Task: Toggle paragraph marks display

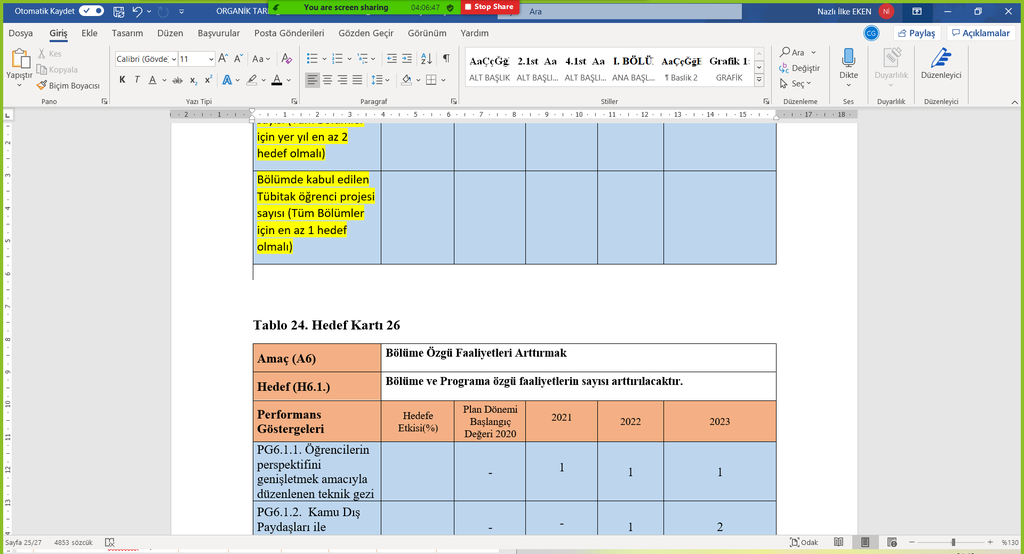Action: tap(446, 59)
